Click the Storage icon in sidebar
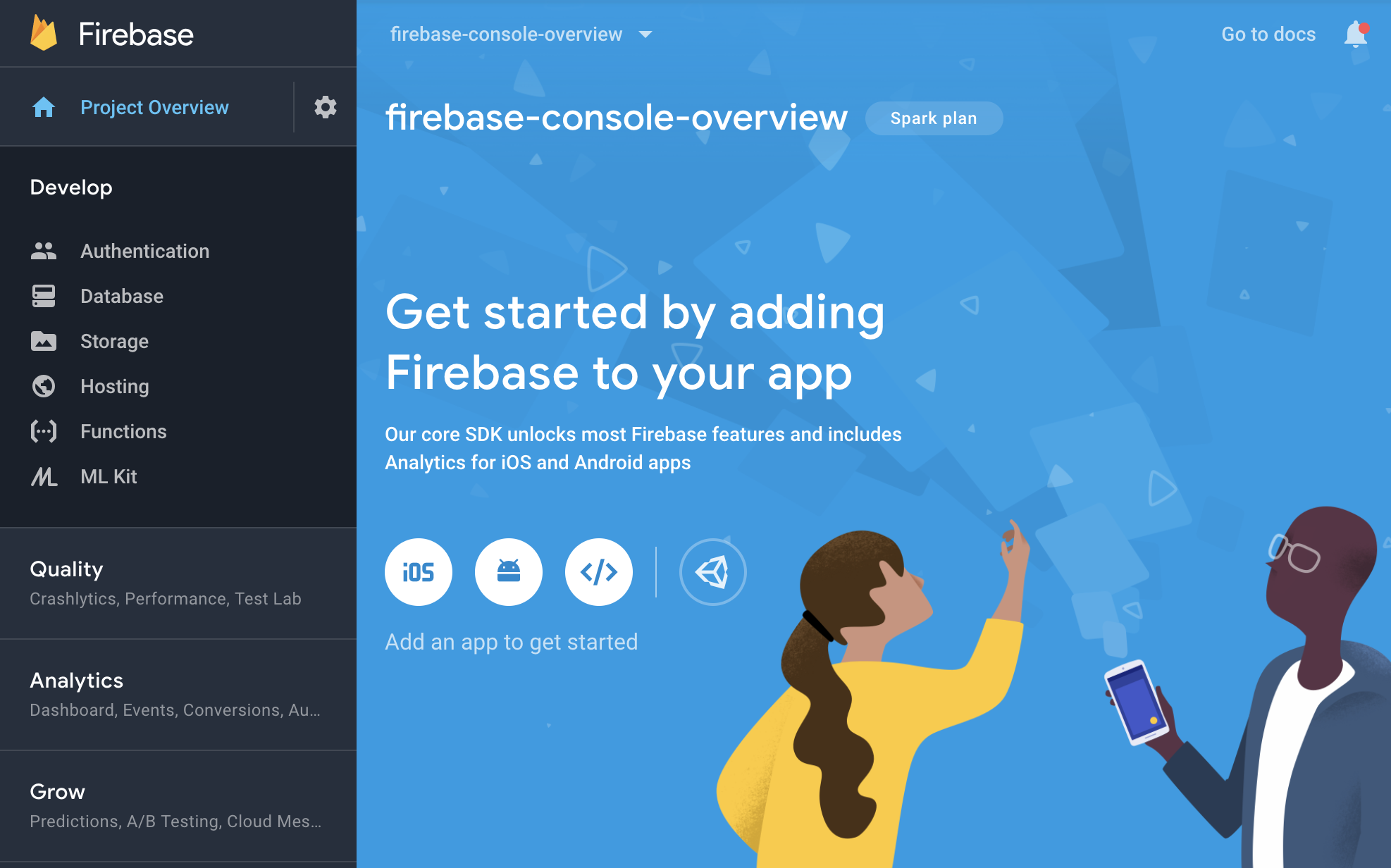The height and width of the screenshot is (868, 1391). [x=42, y=340]
